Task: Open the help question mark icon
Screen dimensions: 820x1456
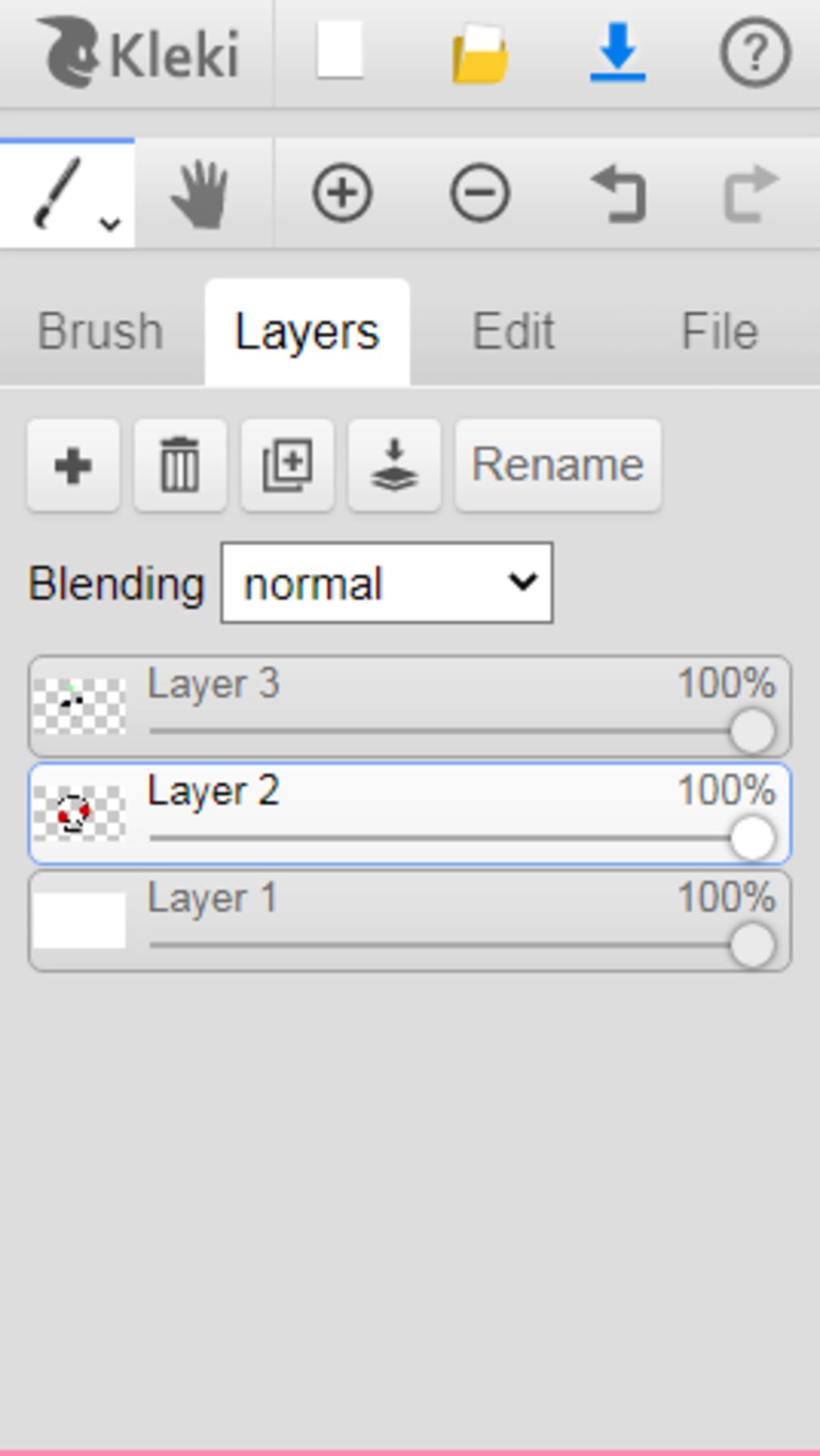Action: (755, 53)
